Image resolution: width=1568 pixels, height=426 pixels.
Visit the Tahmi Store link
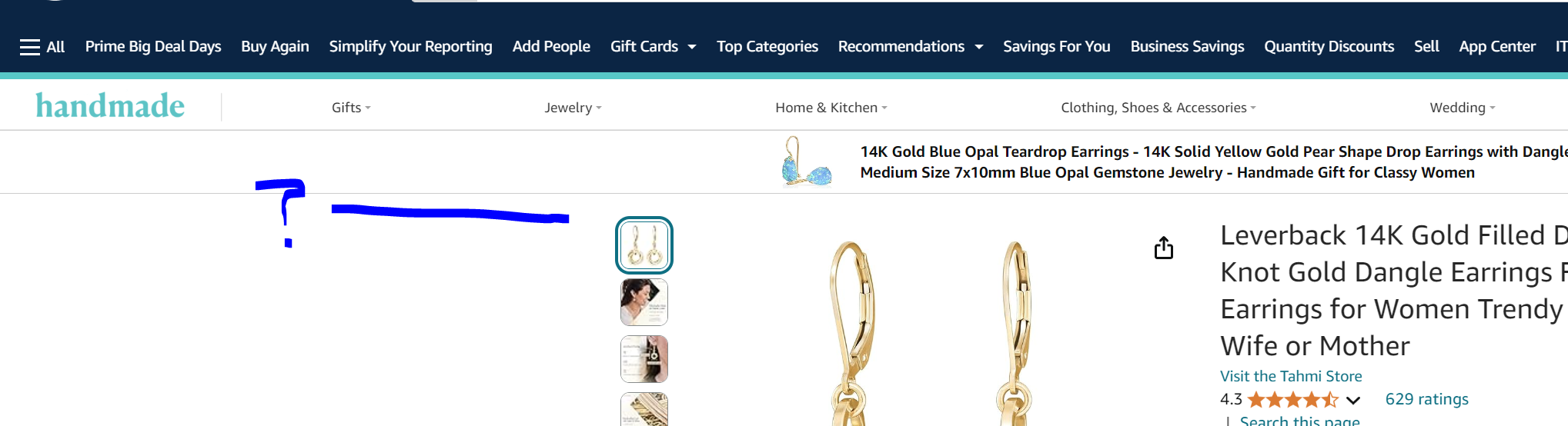[1291, 376]
